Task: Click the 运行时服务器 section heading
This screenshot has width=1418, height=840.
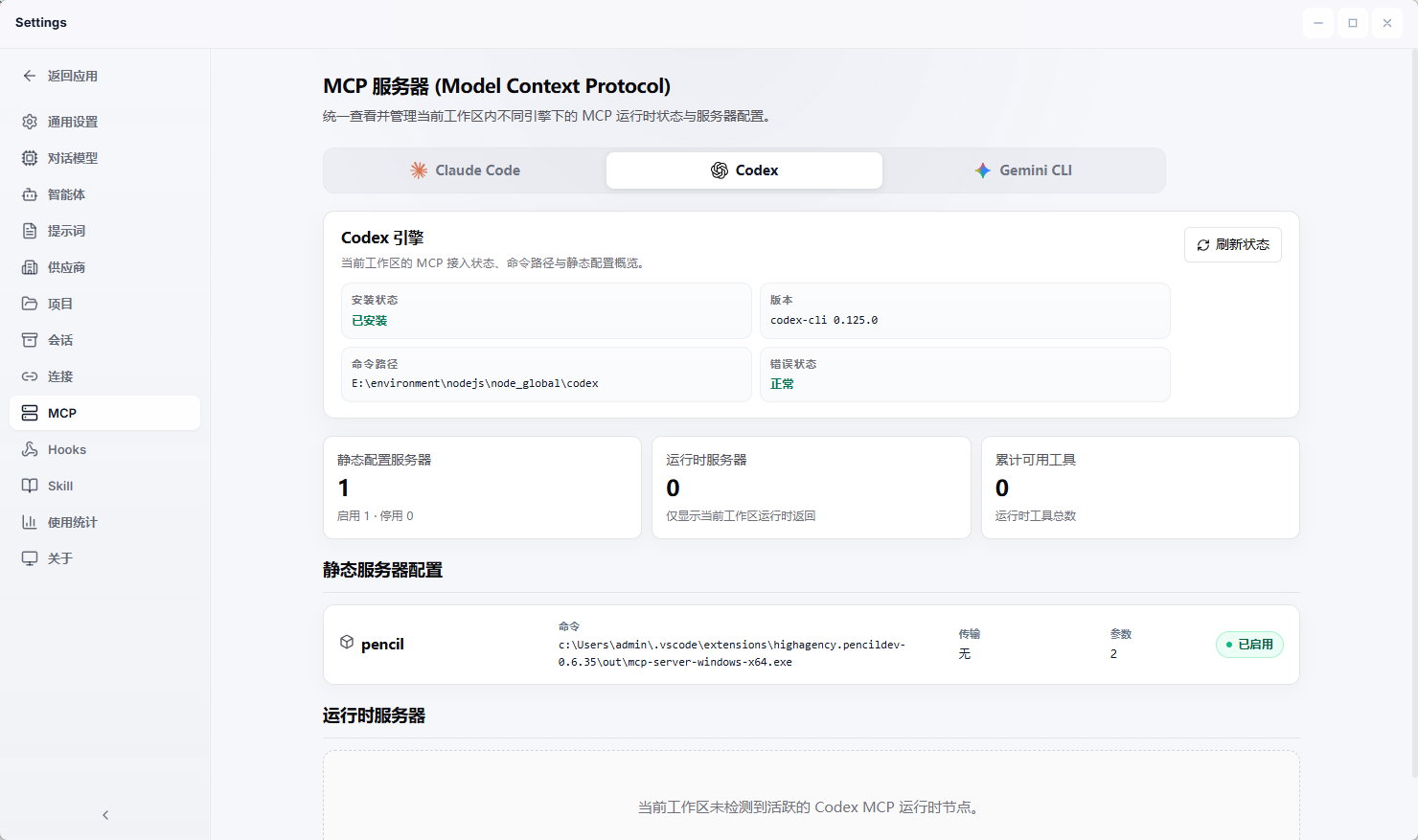Action: click(374, 715)
